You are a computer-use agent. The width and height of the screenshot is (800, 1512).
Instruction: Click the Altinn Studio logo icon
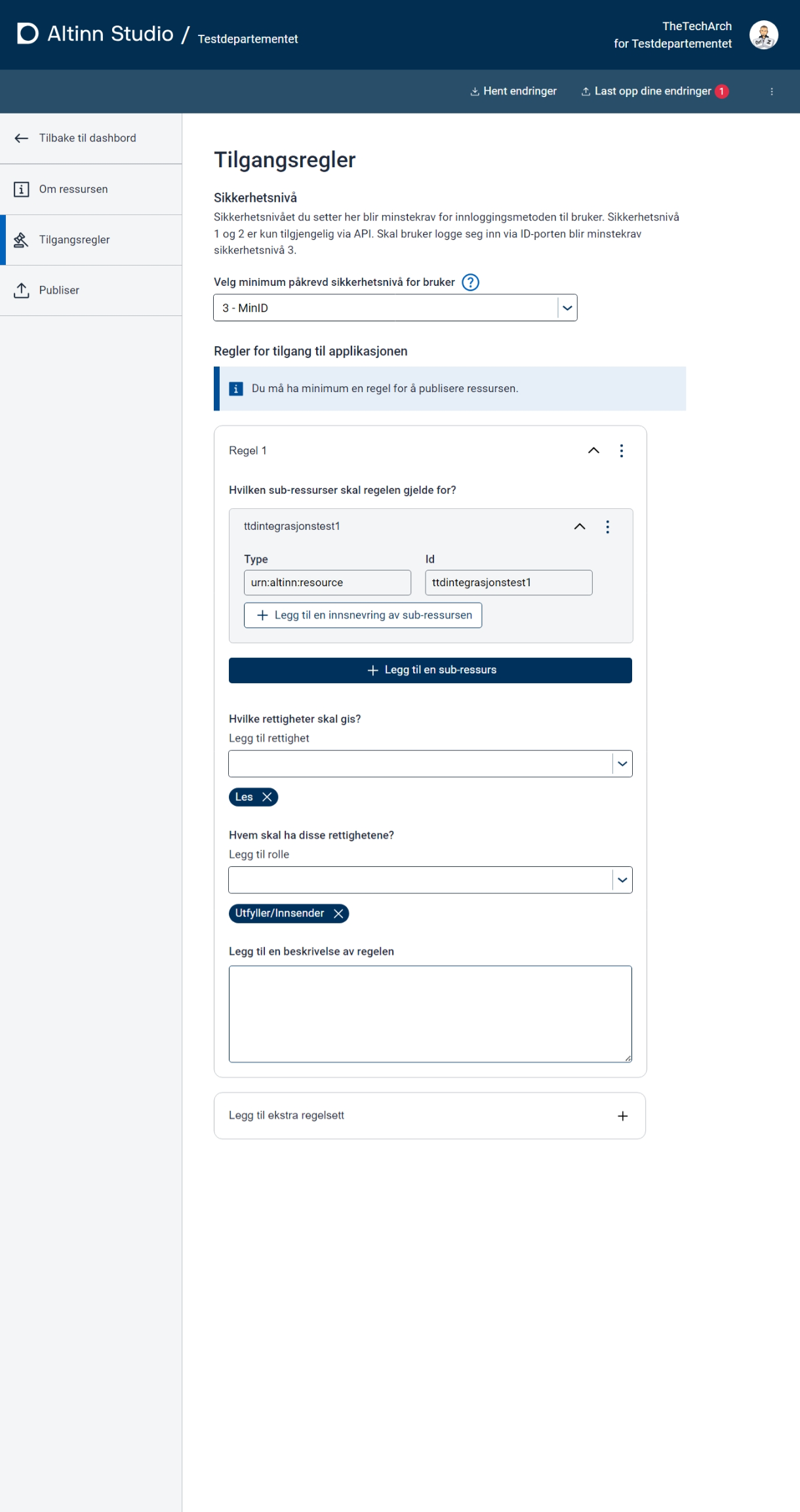tap(28, 33)
